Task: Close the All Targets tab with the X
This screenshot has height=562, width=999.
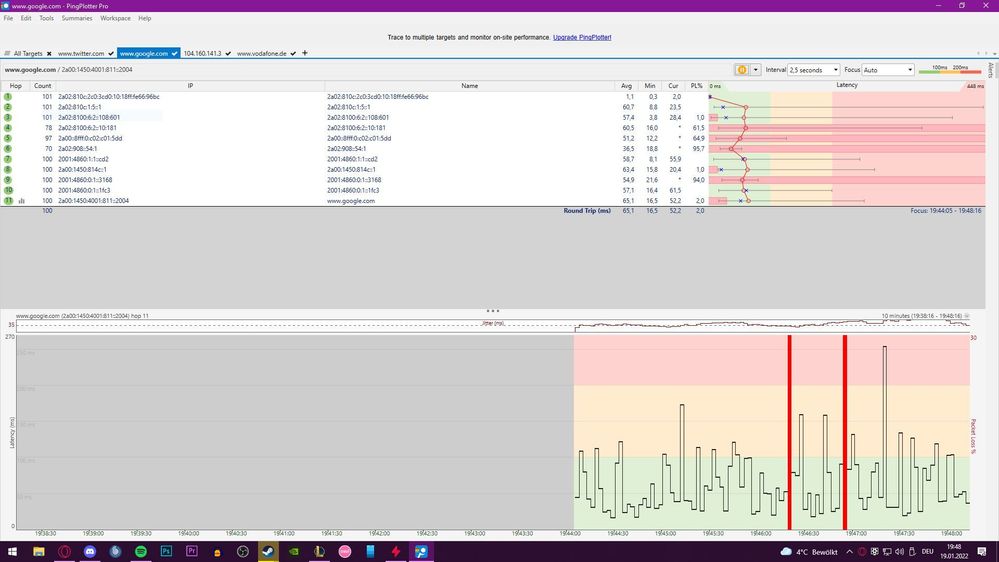Action: click(48, 53)
